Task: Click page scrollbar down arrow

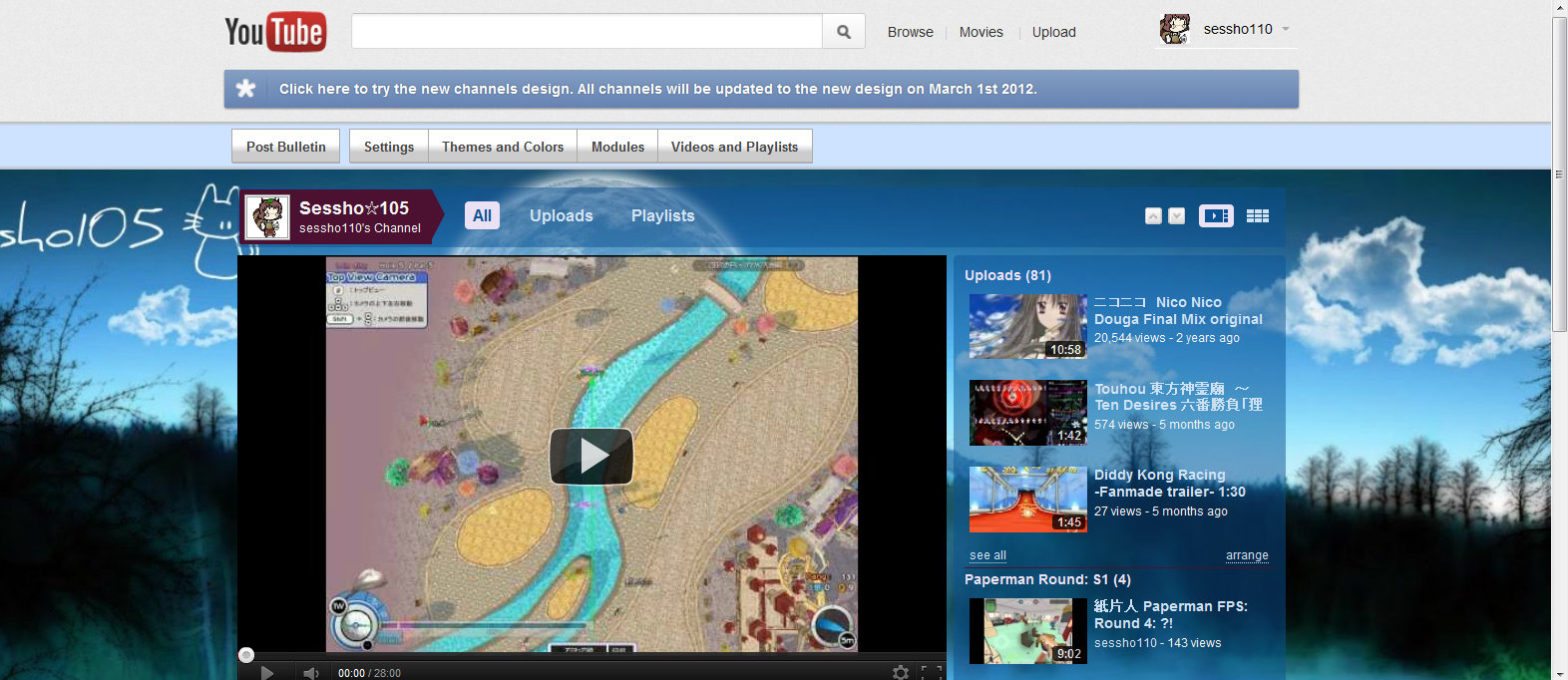Action: click(1559, 672)
